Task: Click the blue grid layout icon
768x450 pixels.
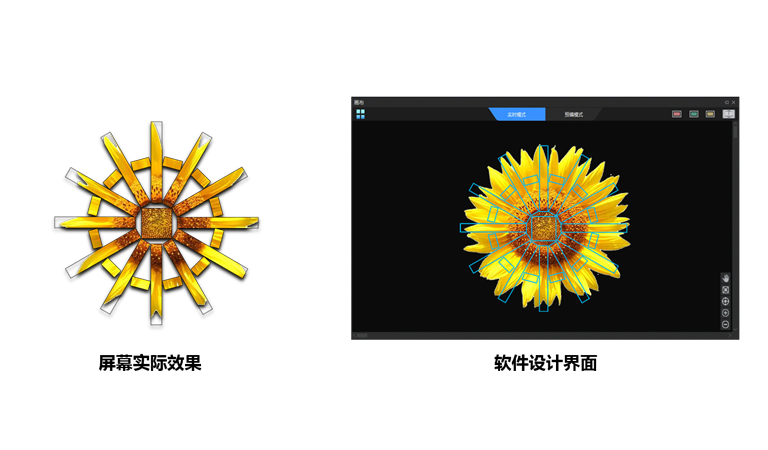Action: pos(360,114)
